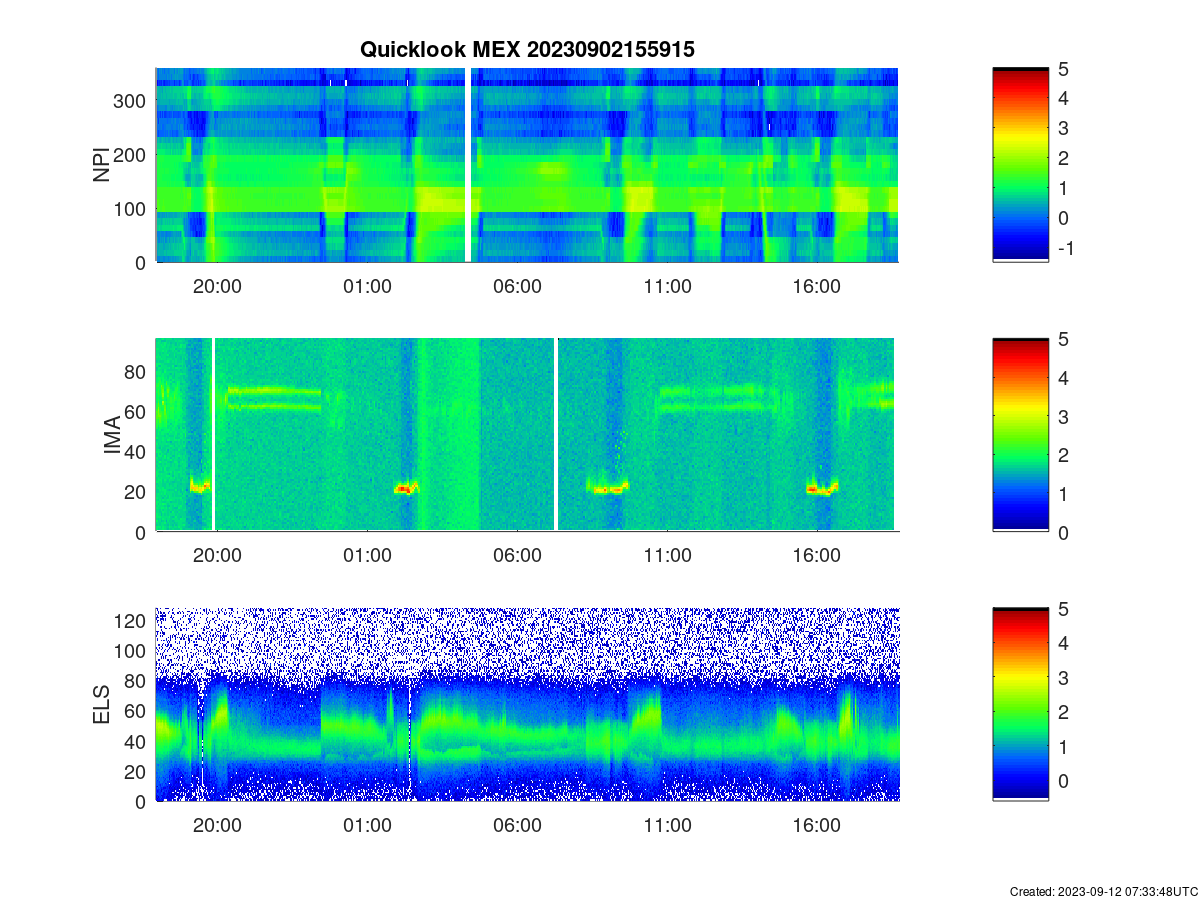This screenshot has width=1200, height=900.
Task: Click "16:00" tick under the NPI plot
Action: click(817, 286)
